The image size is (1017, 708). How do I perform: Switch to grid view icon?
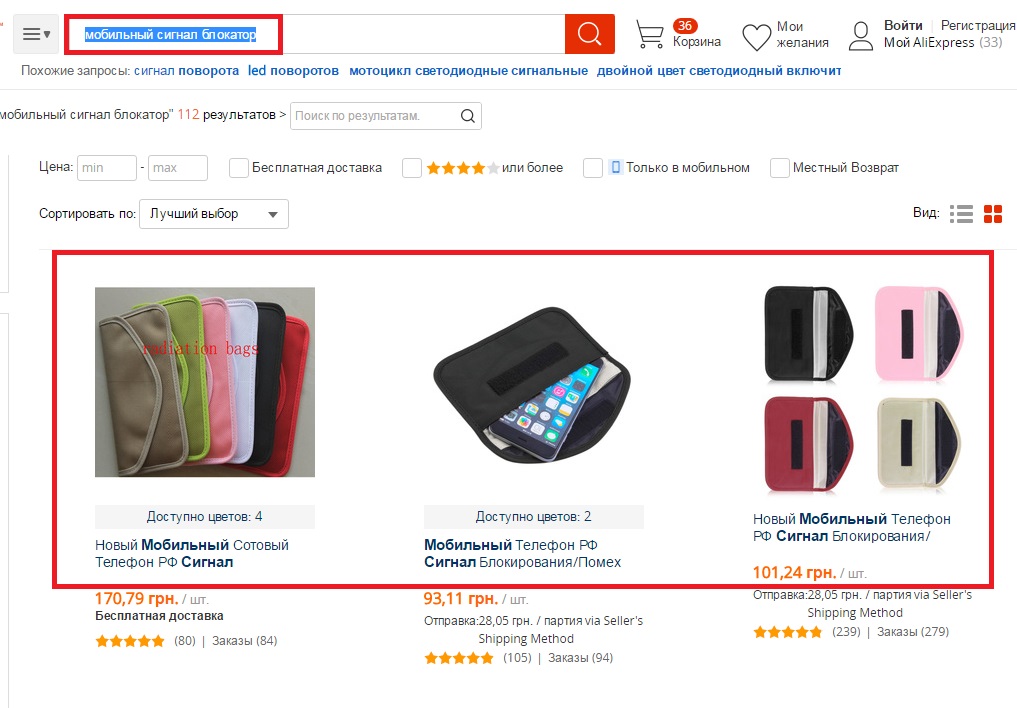[992, 214]
